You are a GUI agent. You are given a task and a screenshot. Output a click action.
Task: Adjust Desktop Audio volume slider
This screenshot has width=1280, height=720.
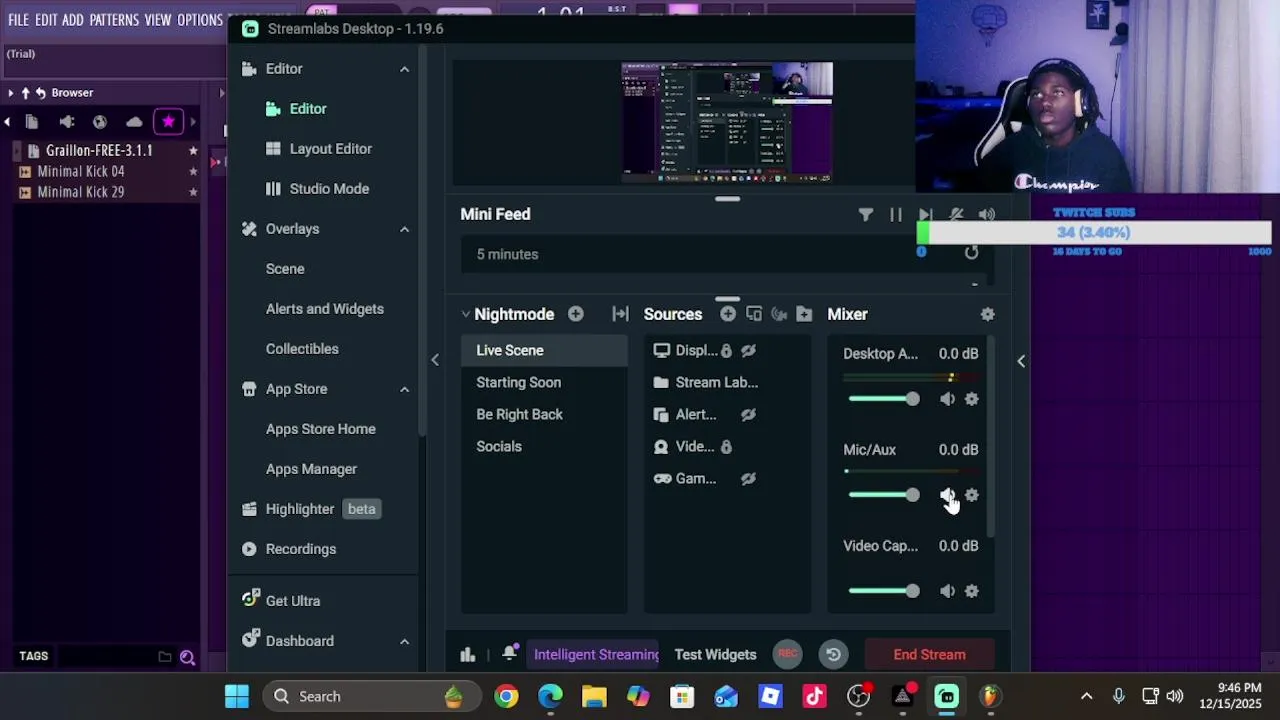coord(884,399)
